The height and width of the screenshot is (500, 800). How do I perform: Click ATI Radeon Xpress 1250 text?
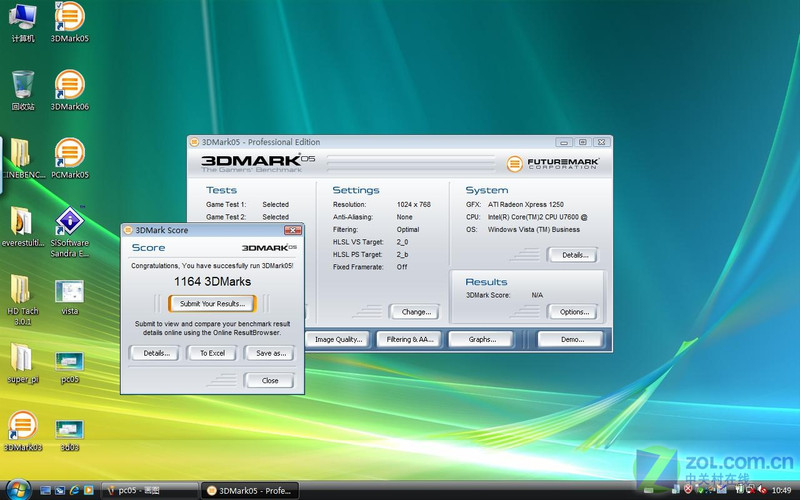pyautogui.click(x=526, y=204)
